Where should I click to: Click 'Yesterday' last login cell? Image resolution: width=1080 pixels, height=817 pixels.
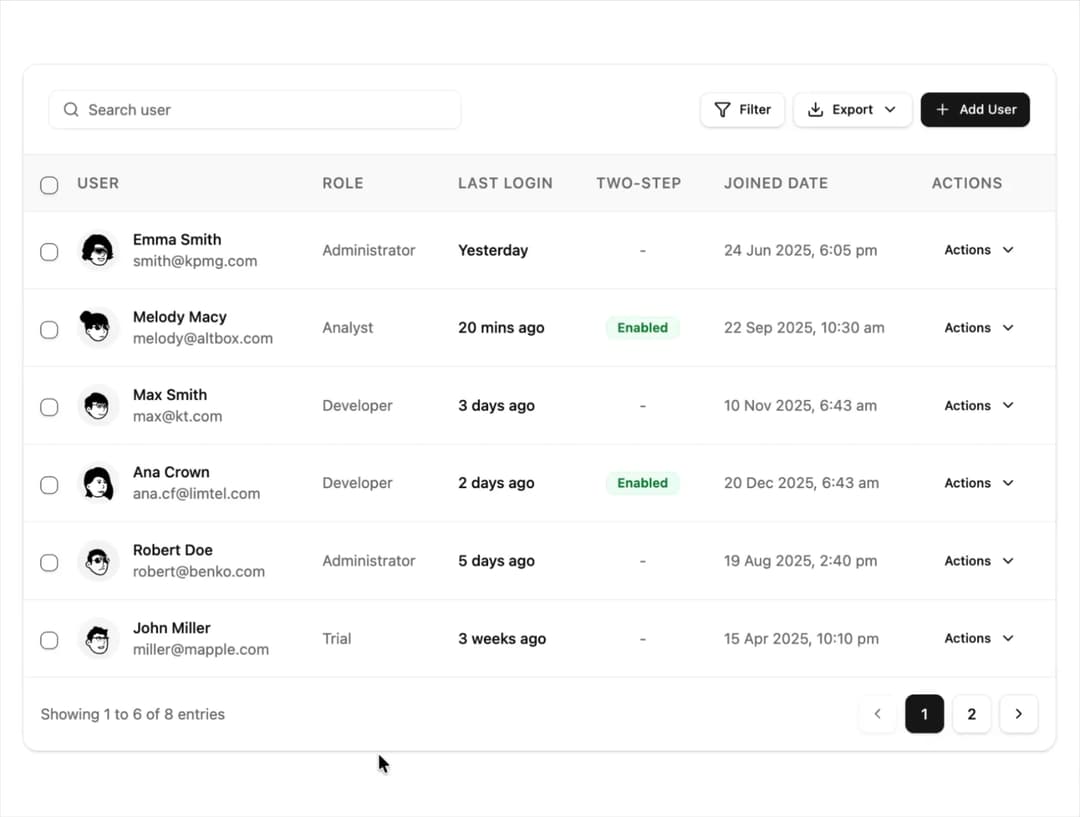pos(493,250)
